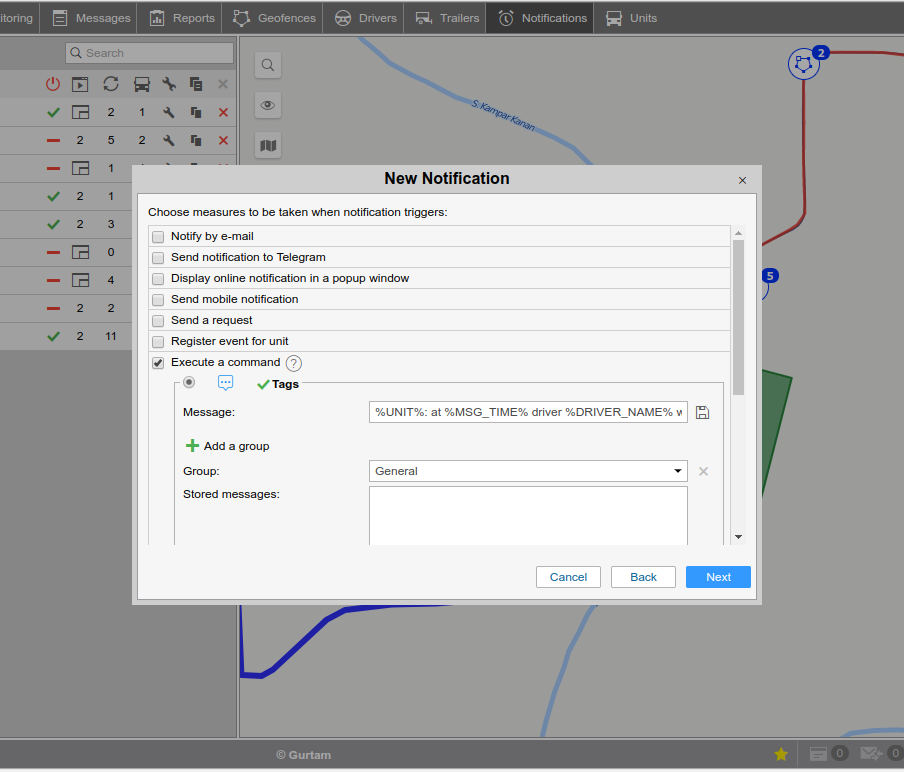The image size is (904, 772).
Task: Click the chat bubble message type icon
Action: (x=226, y=383)
